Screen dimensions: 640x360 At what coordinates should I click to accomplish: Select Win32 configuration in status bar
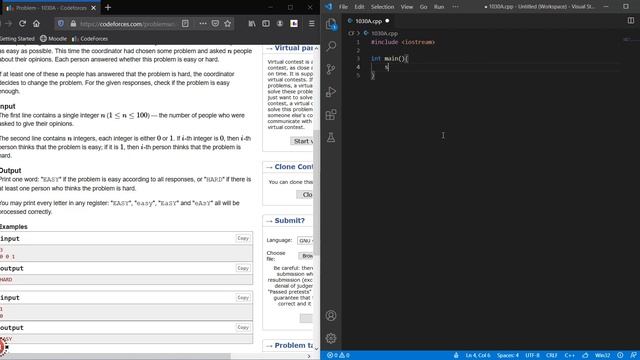602,355
